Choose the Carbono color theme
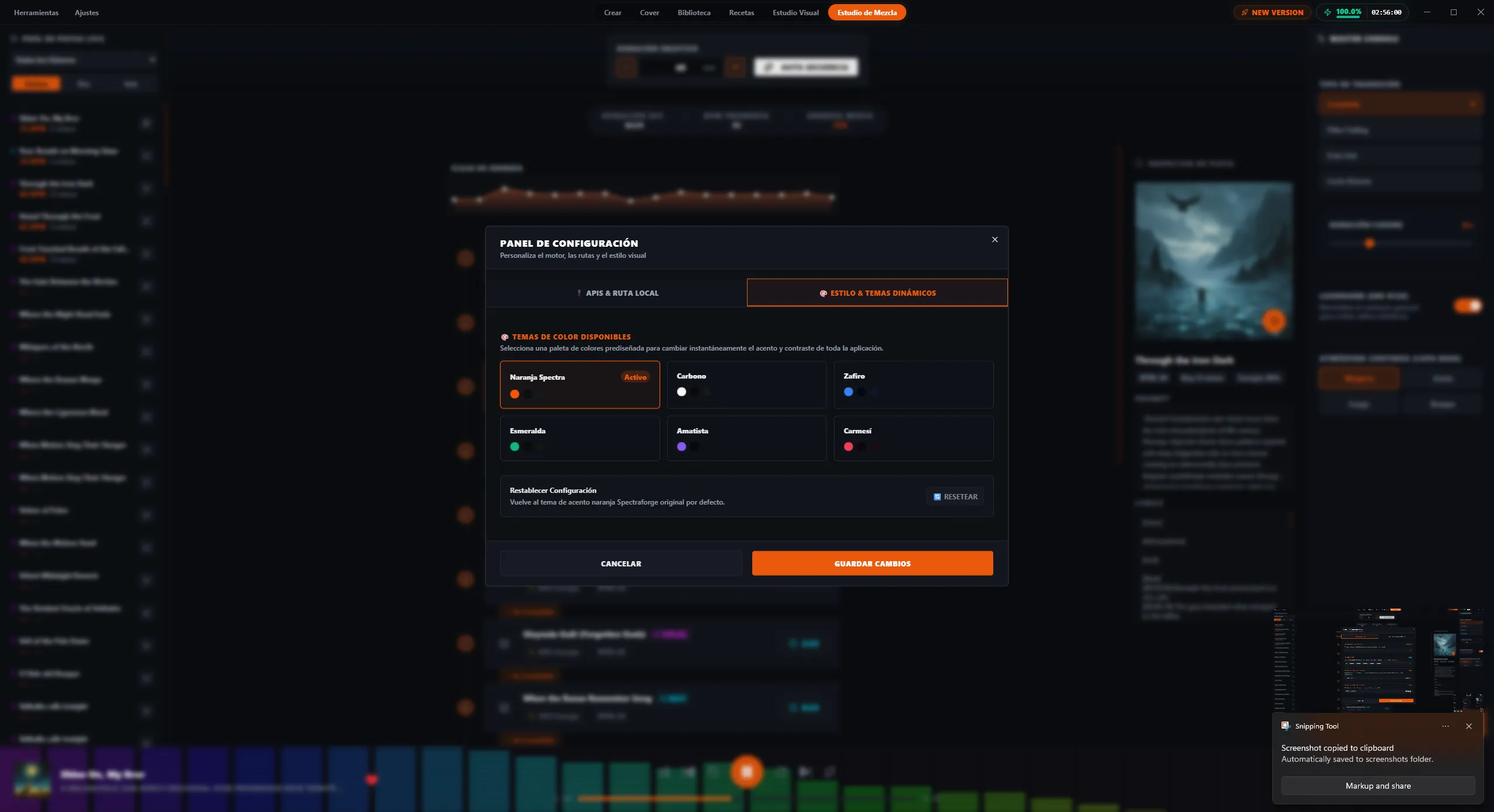This screenshot has width=1494, height=812. coord(746,384)
